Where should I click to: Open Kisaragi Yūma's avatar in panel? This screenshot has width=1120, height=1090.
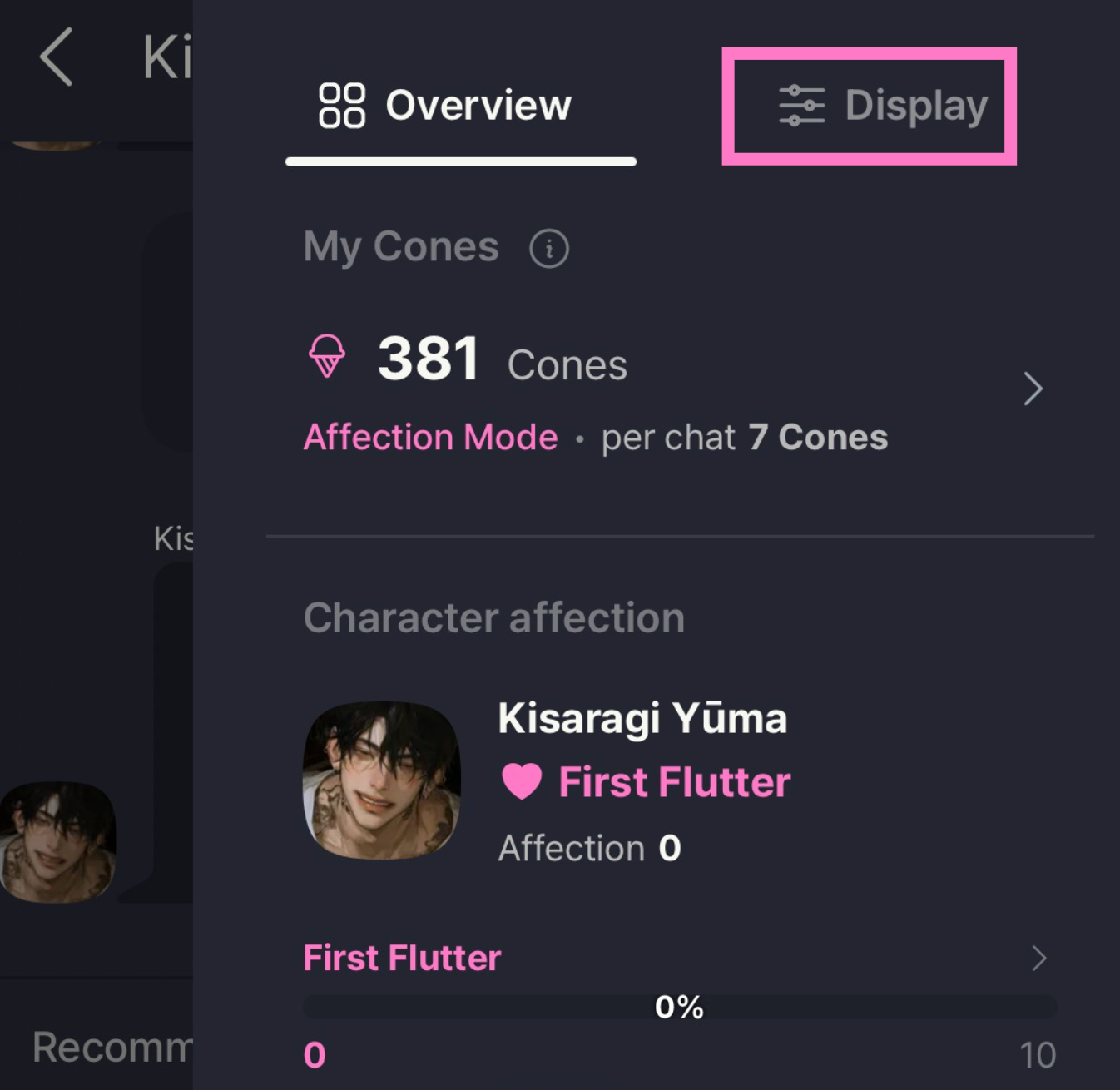click(x=381, y=780)
